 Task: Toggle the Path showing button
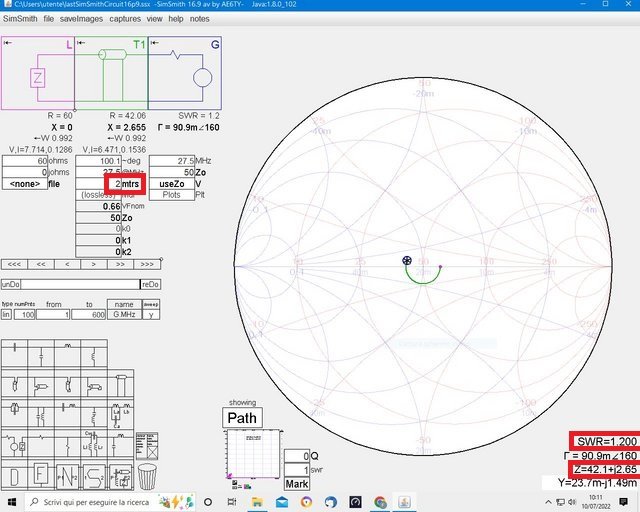(242, 418)
